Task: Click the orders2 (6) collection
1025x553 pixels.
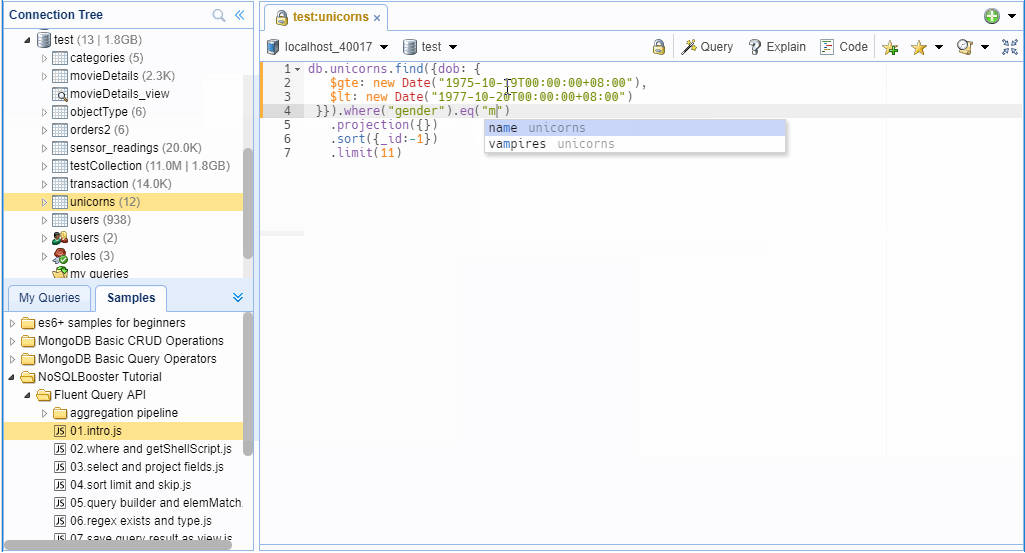Action: (99, 130)
